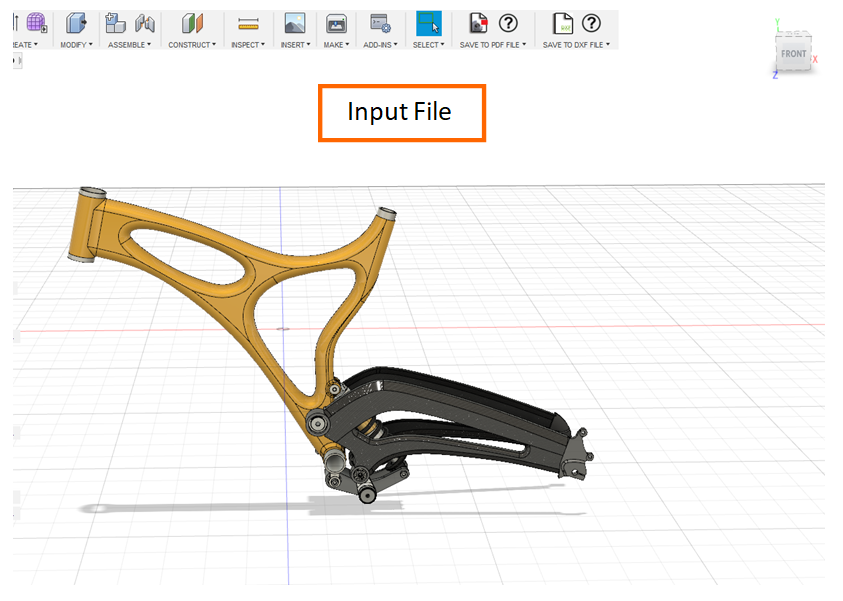This screenshot has height=601, width=843.
Task: Click the Make 3D print icon
Action: click(336, 23)
